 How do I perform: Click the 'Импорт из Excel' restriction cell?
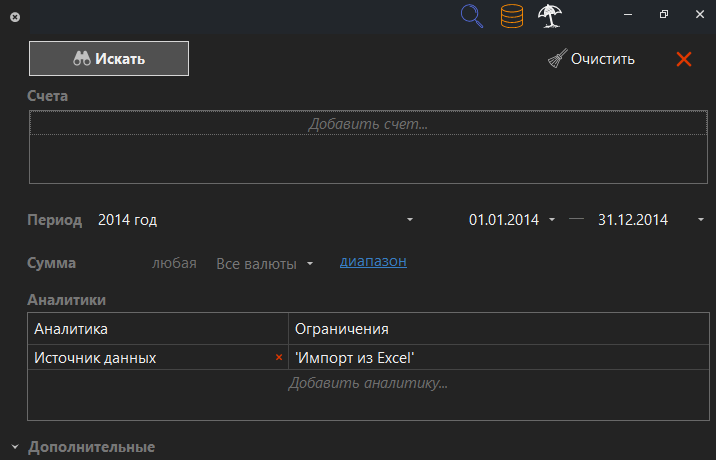click(x=499, y=357)
